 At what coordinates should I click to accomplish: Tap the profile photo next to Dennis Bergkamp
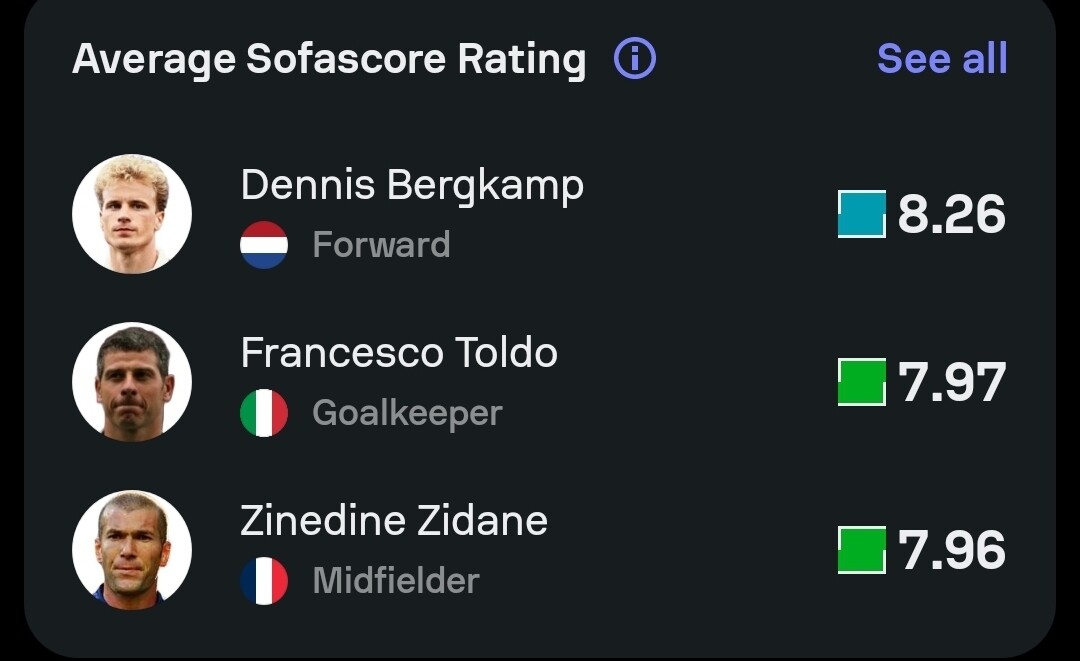coord(132,214)
